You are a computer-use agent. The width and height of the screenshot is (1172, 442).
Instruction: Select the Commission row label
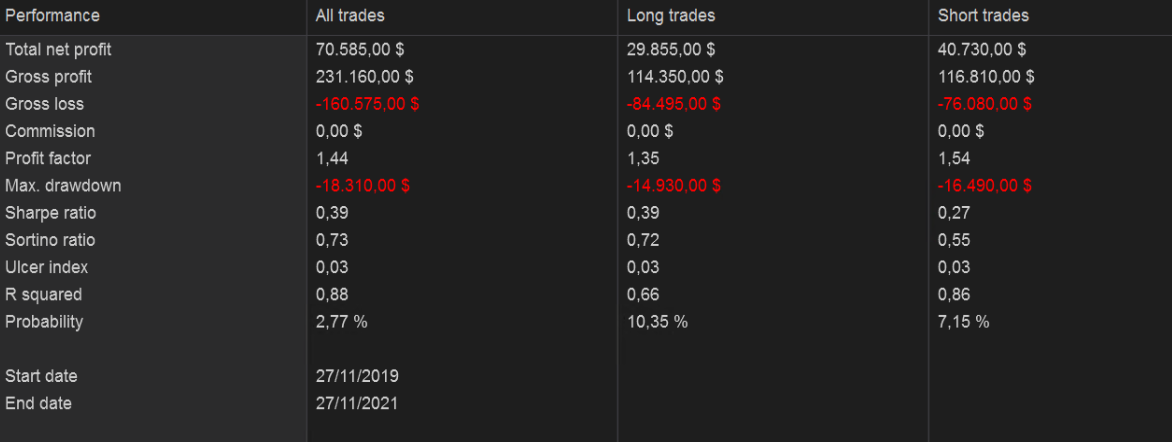(50, 131)
